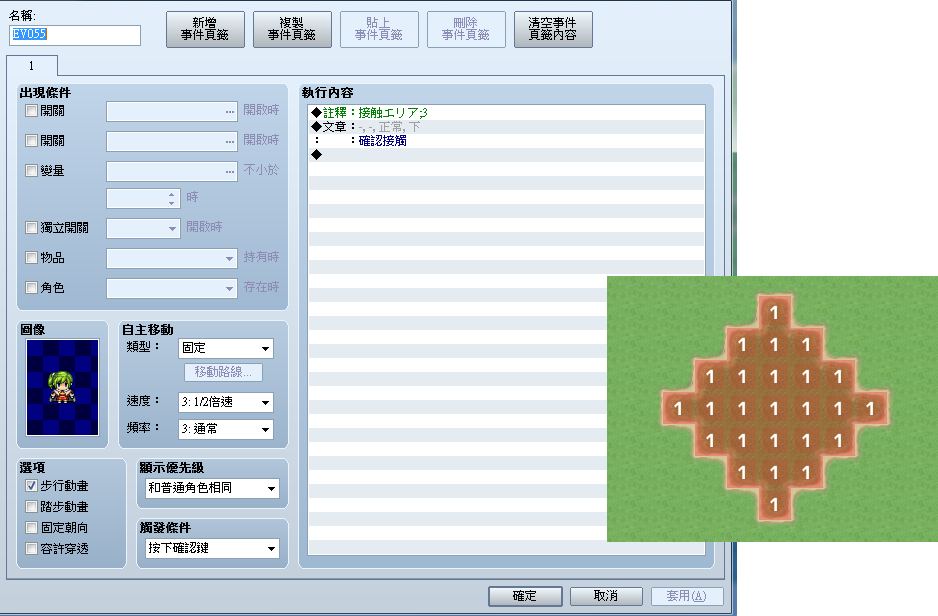Select the 文章 command line

[x=507, y=127]
